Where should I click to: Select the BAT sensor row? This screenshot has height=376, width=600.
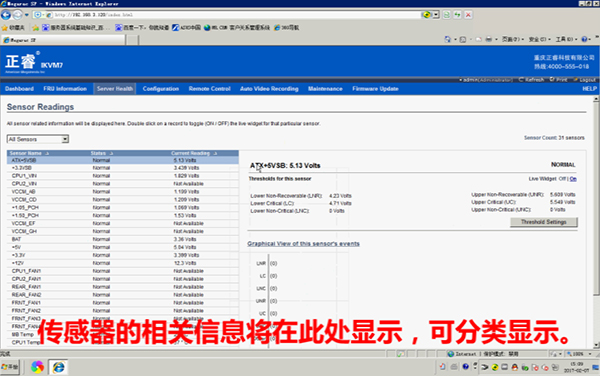pyautogui.click(x=123, y=239)
